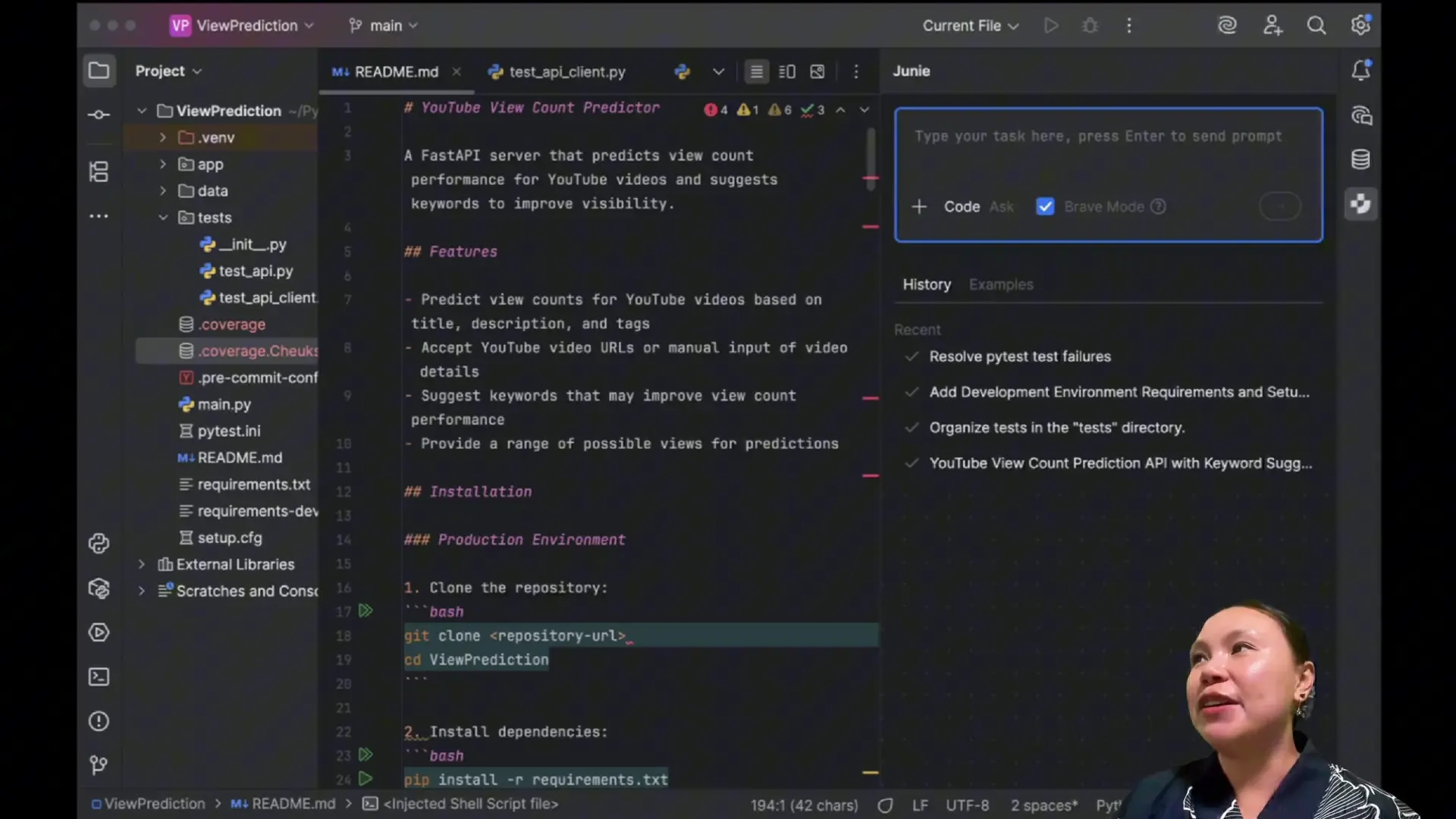Open the Examples tab in Junie
The height and width of the screenshot is (819, 1456).
[x=1001, y=284]
